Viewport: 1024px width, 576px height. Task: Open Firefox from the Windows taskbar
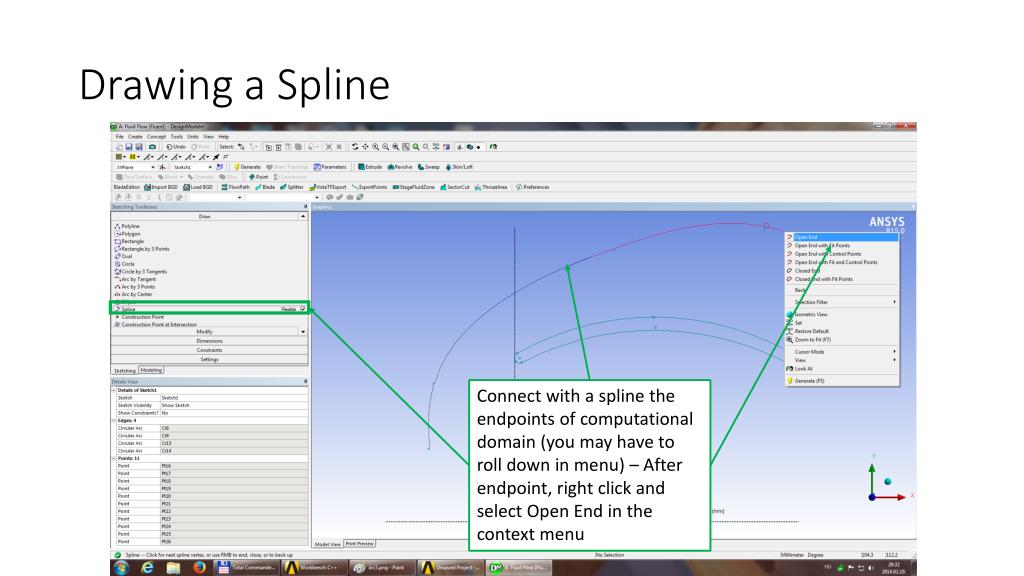(x=199, y=568)
